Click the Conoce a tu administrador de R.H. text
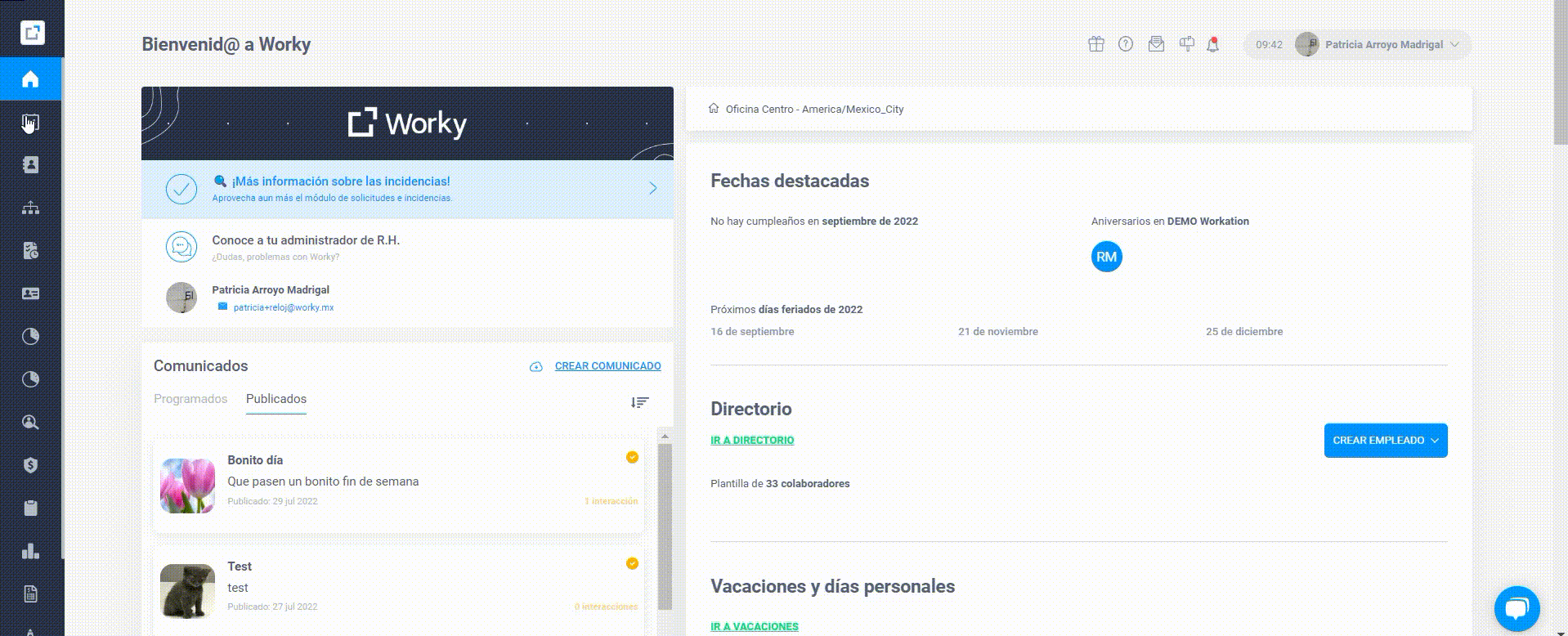The height and width of the screenshot is (636, 1568). 306,240
